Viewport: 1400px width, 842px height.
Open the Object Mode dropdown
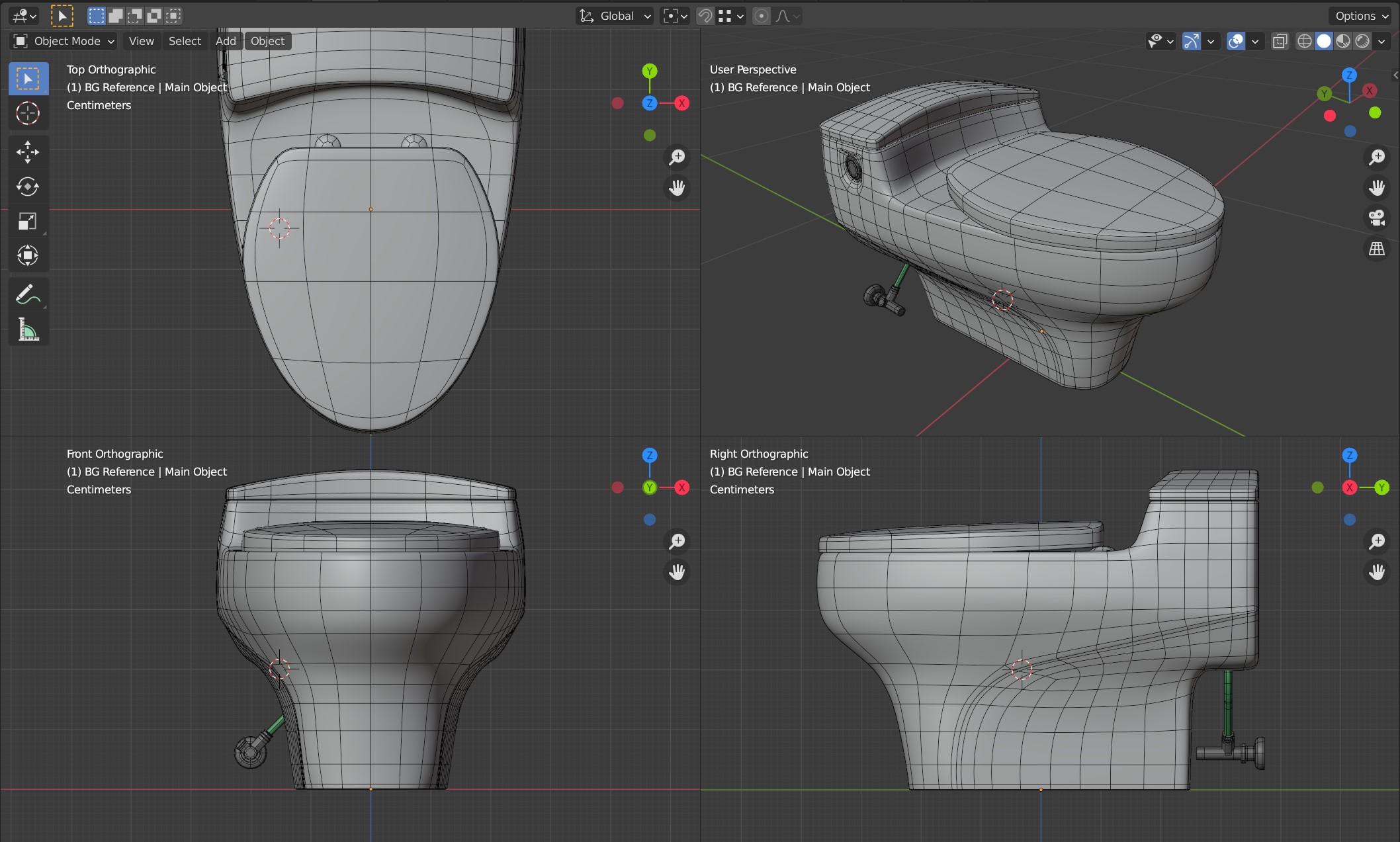click(x=64, y=41)
